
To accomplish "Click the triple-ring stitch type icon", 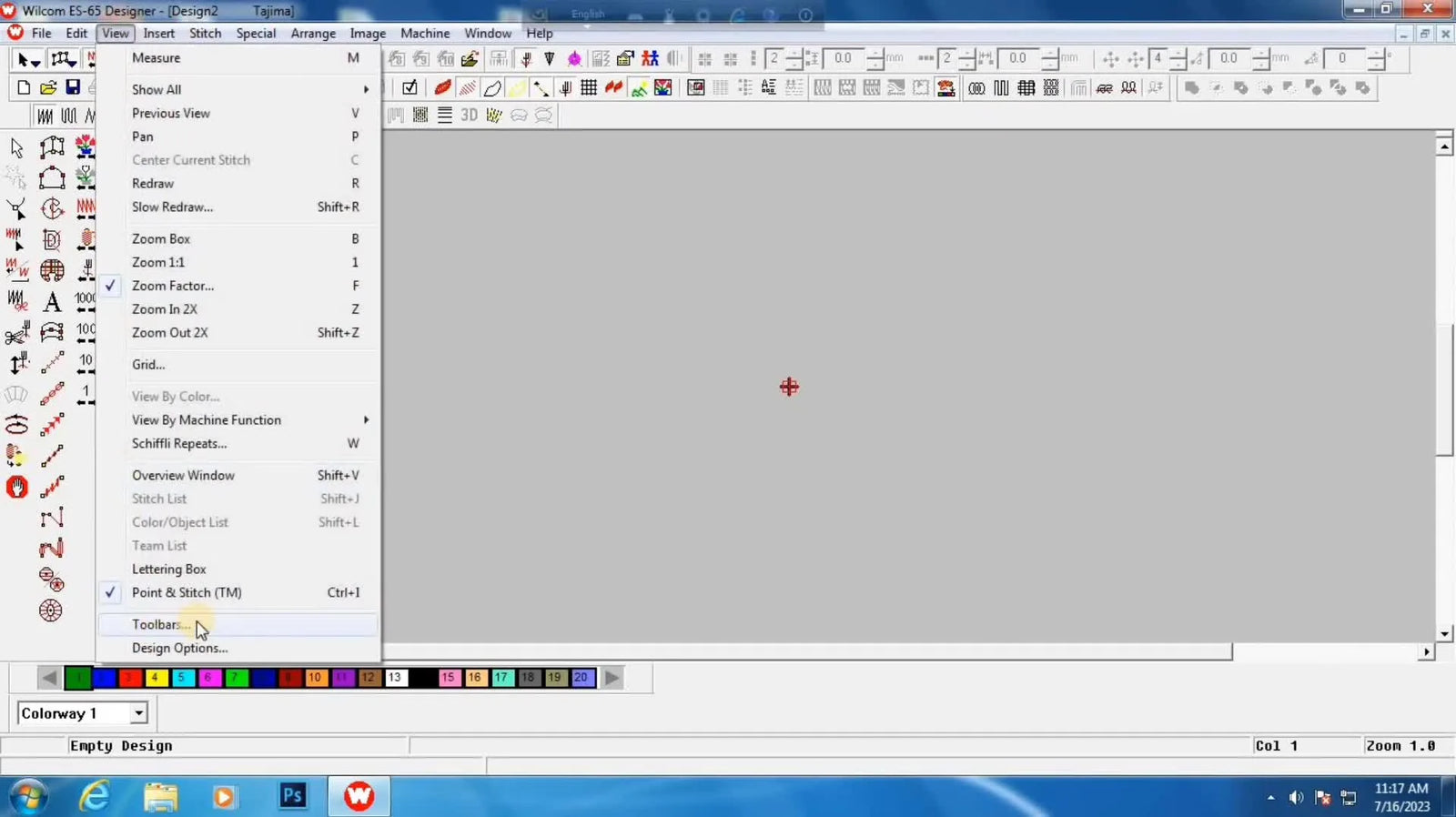I will 976,87.
